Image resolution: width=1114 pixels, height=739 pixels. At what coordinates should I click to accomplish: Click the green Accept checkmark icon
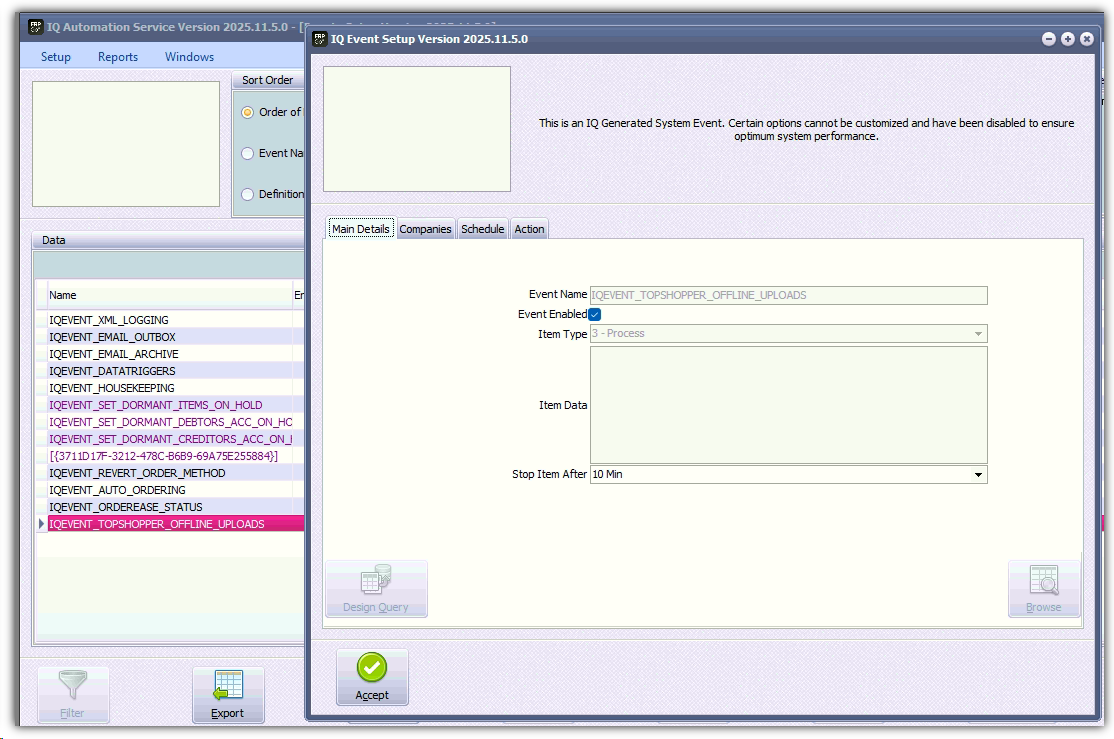point(371,669)
